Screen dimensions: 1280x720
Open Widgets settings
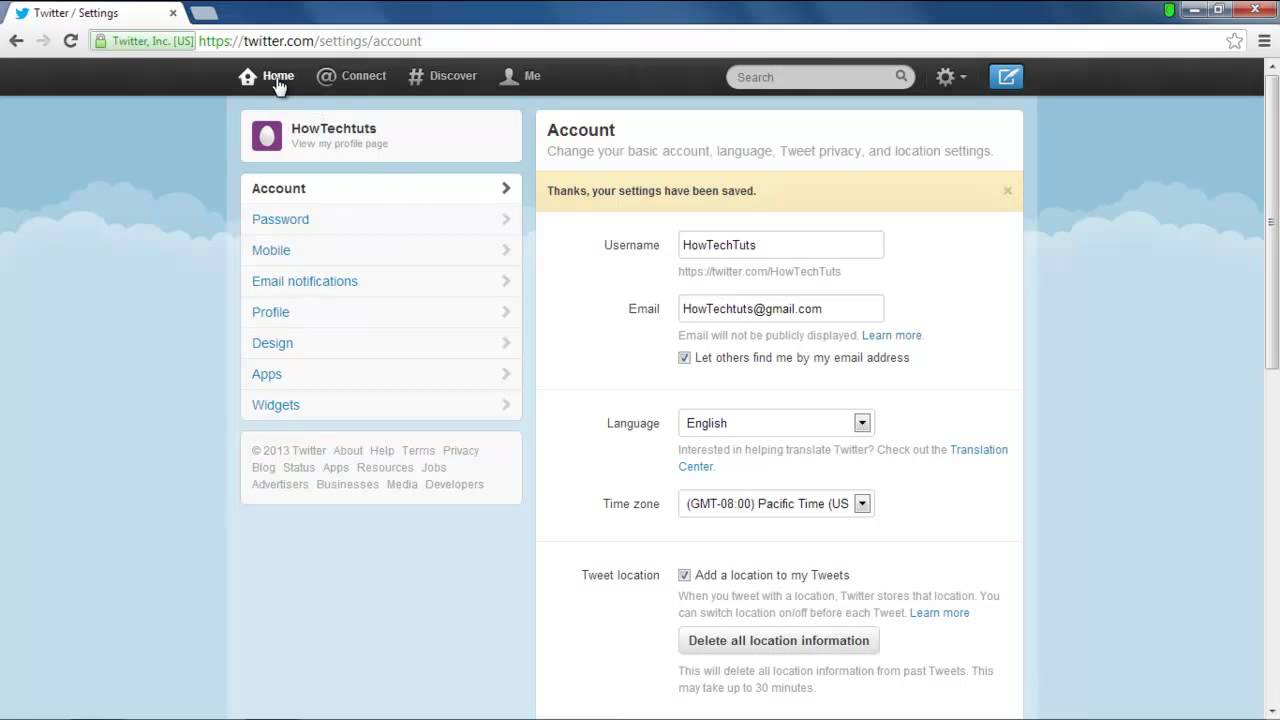point(381,405)
